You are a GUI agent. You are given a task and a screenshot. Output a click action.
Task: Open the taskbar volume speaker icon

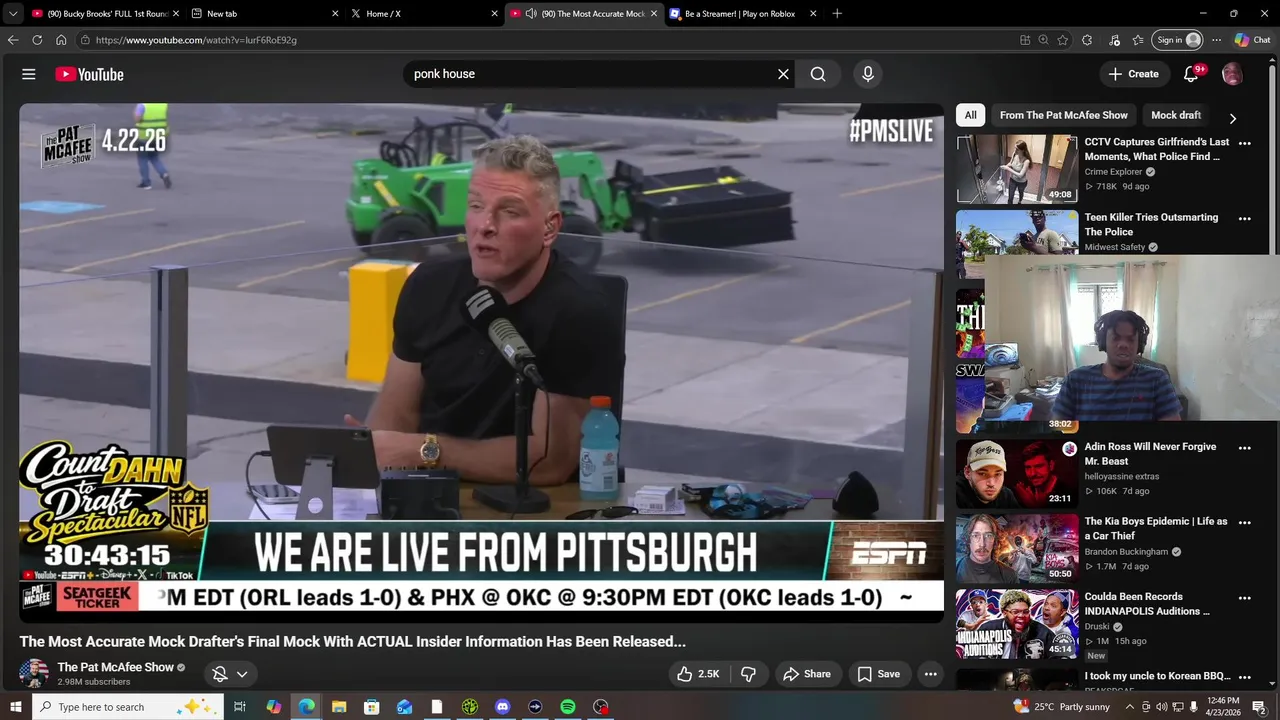point(1161,707)
